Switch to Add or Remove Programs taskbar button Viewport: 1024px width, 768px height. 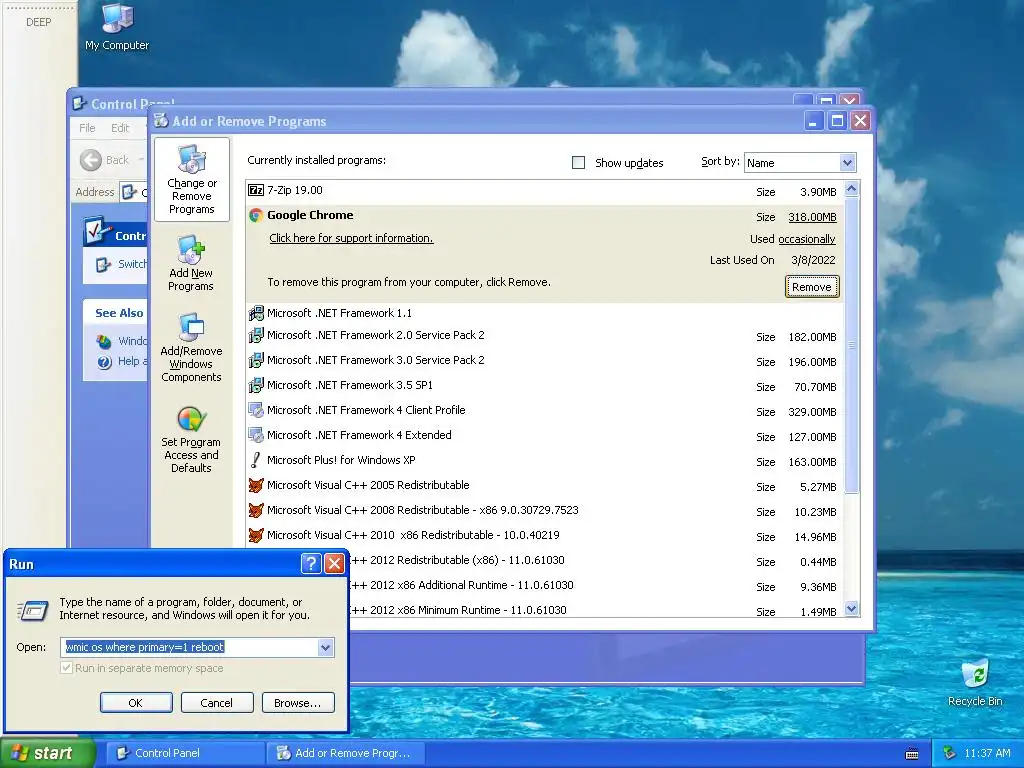pos(345,753)
